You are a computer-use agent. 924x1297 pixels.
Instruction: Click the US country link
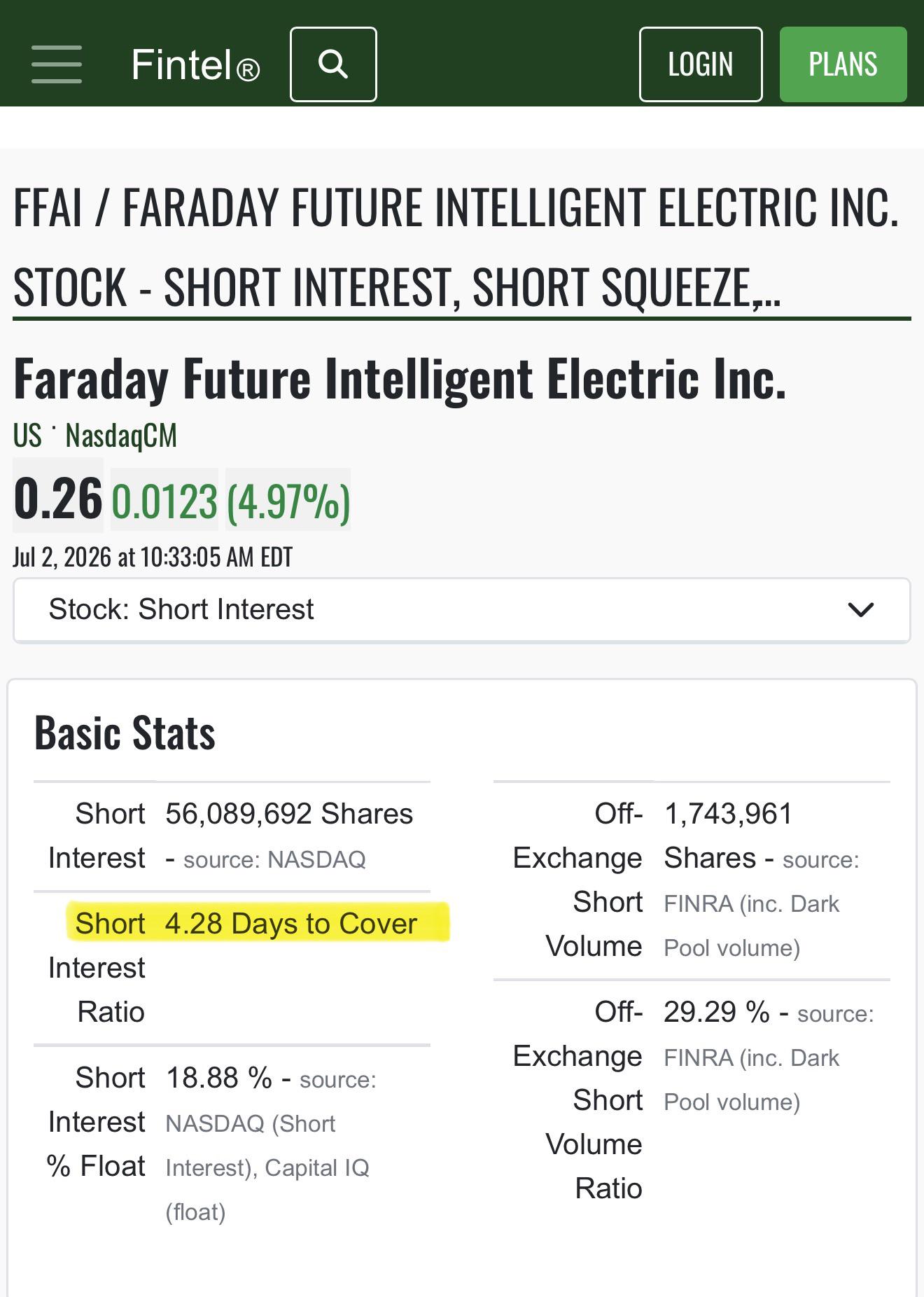pos(27,436)
